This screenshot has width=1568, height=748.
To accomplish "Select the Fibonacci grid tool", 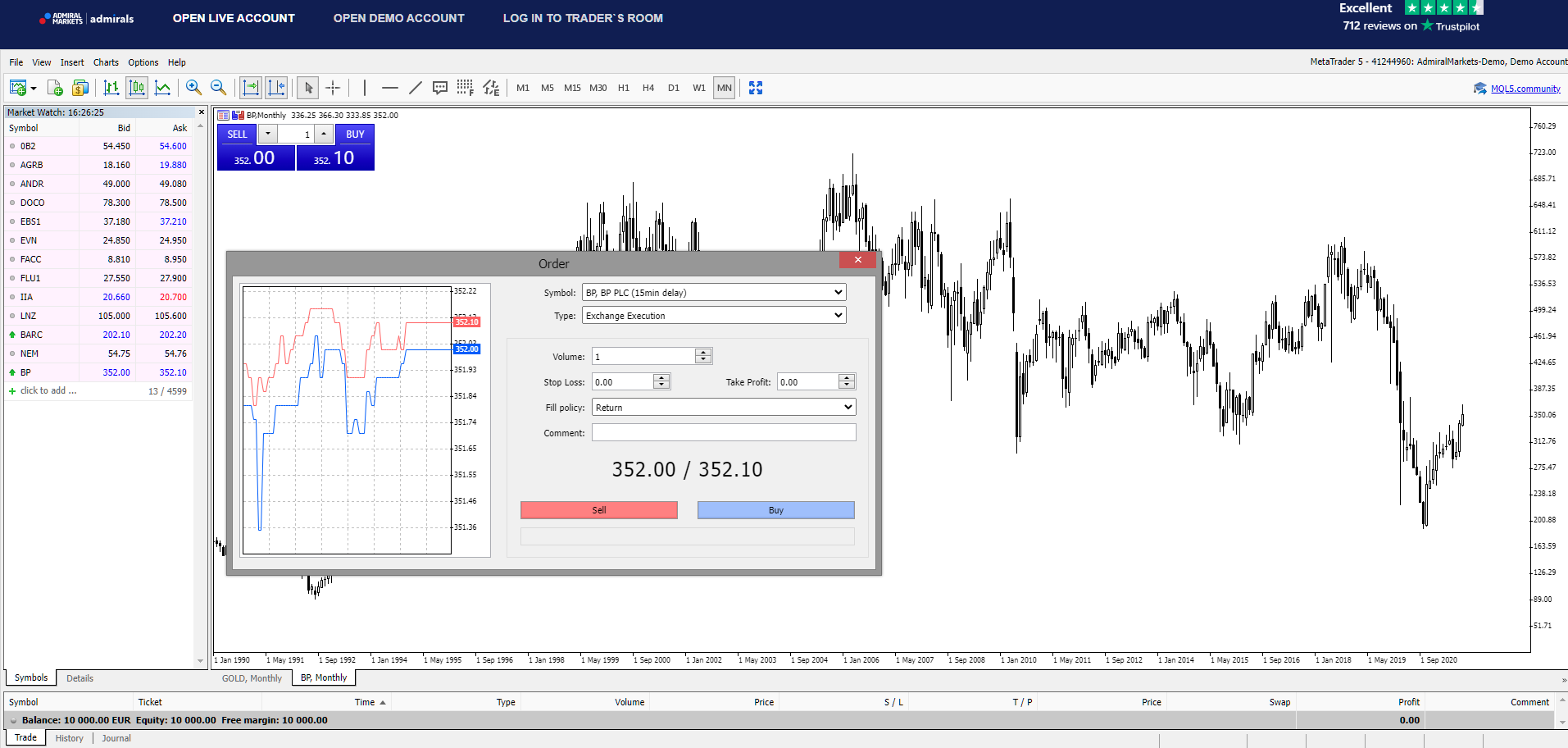I will (x=466, y=88).
